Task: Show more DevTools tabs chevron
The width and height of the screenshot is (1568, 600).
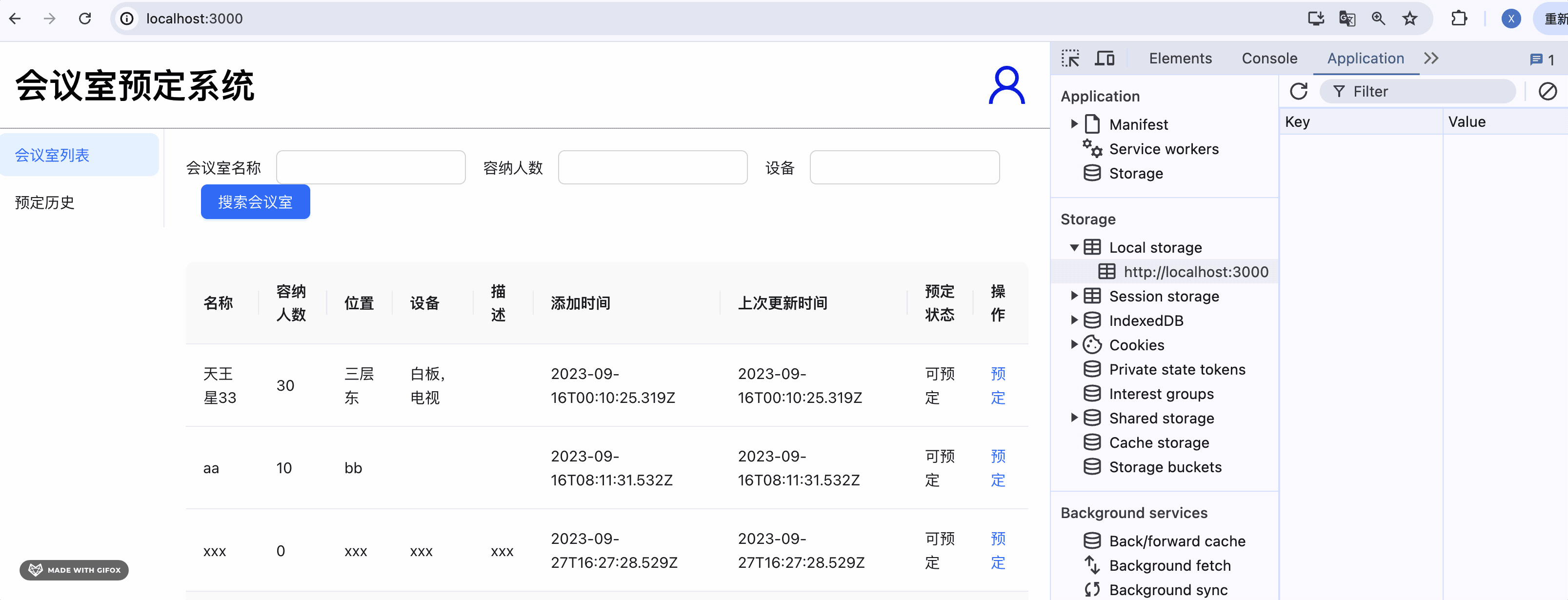Action: click(1431, 59)
